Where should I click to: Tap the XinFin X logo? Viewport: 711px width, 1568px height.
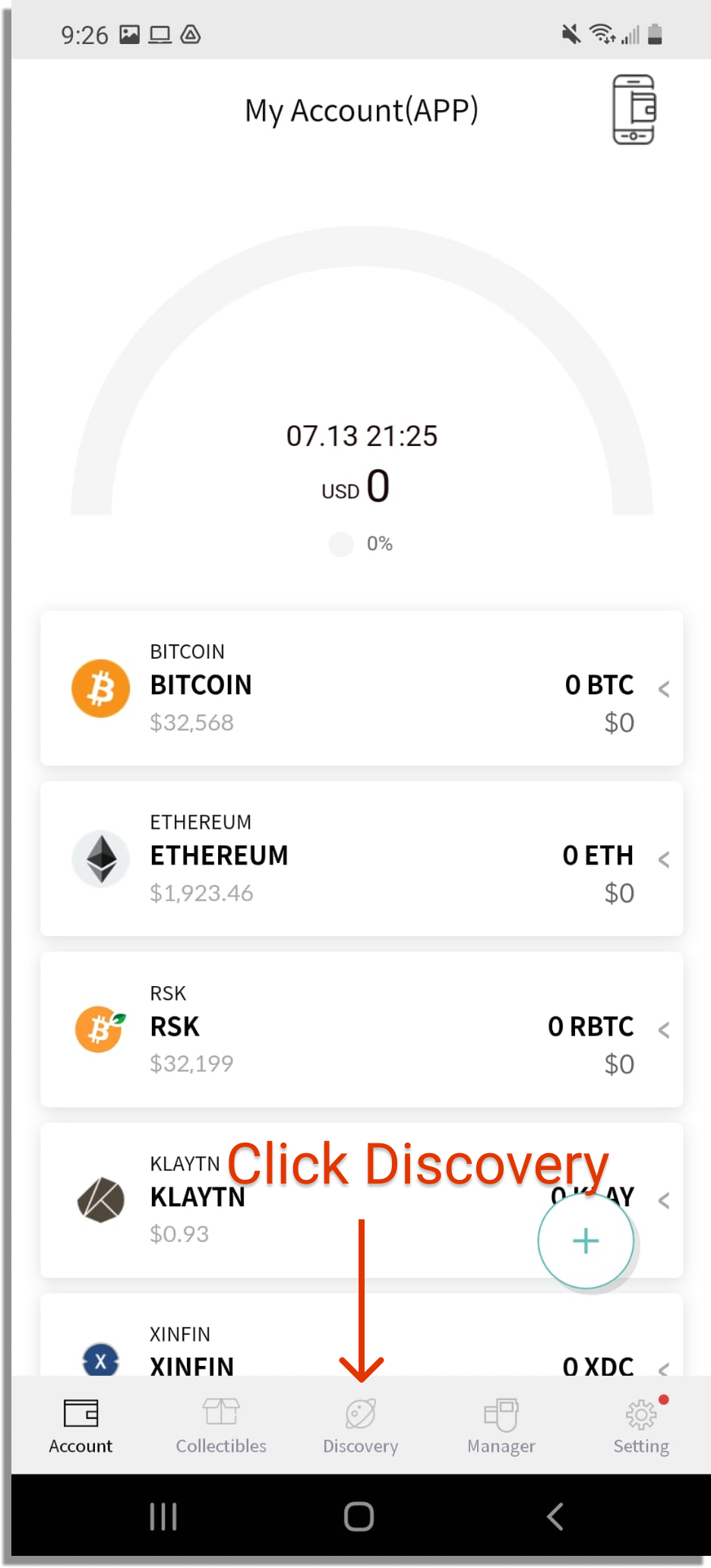coord(101,1360)
